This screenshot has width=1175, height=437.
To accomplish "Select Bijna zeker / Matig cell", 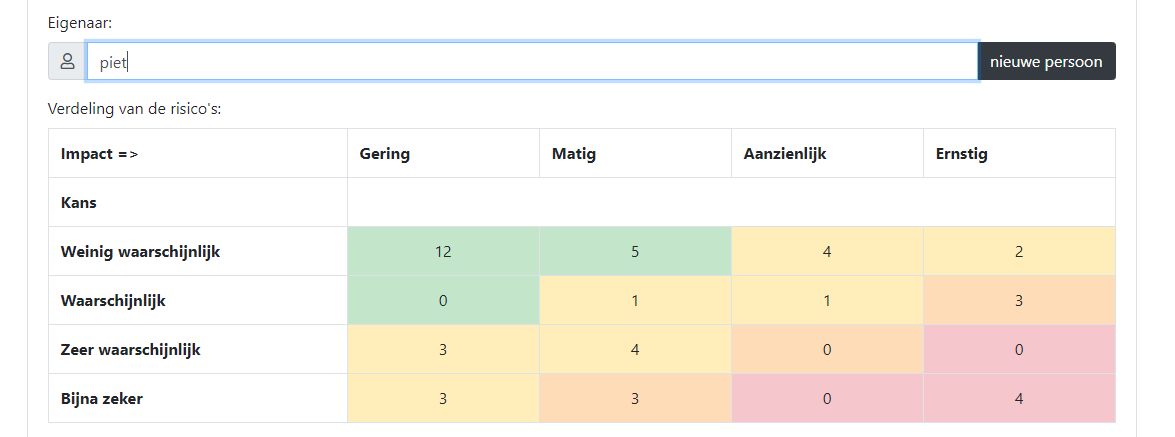I will [635, 398].
